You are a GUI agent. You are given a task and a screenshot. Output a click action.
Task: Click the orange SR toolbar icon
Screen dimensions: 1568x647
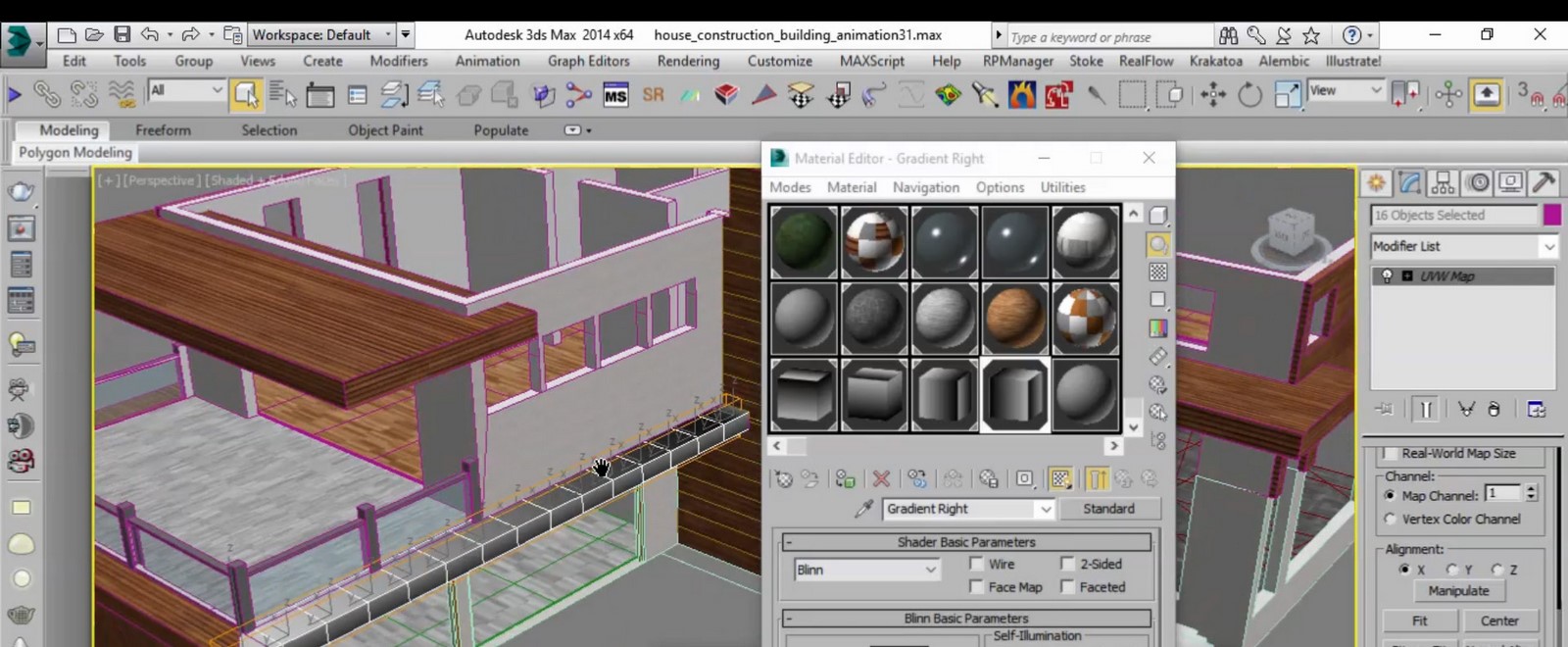(x=654, y=95)
